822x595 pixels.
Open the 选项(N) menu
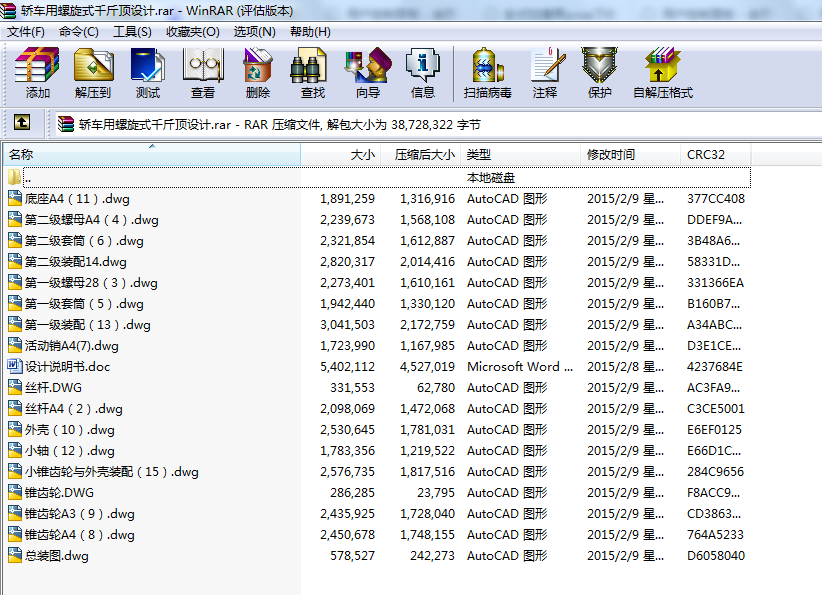[x=254, y=32]
